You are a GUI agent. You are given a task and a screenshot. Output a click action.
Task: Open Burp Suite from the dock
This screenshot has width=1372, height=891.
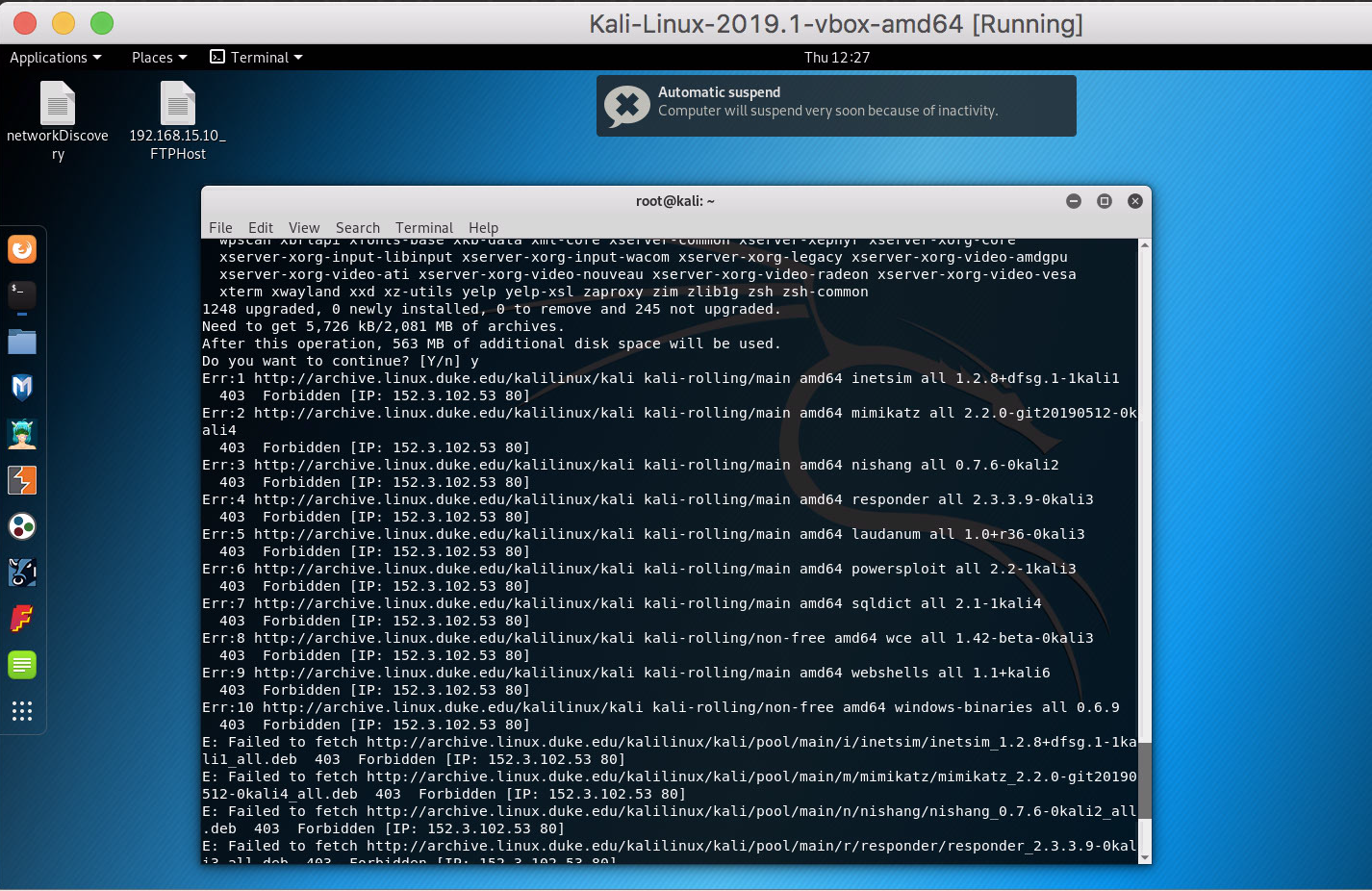[x=21, y=479]
